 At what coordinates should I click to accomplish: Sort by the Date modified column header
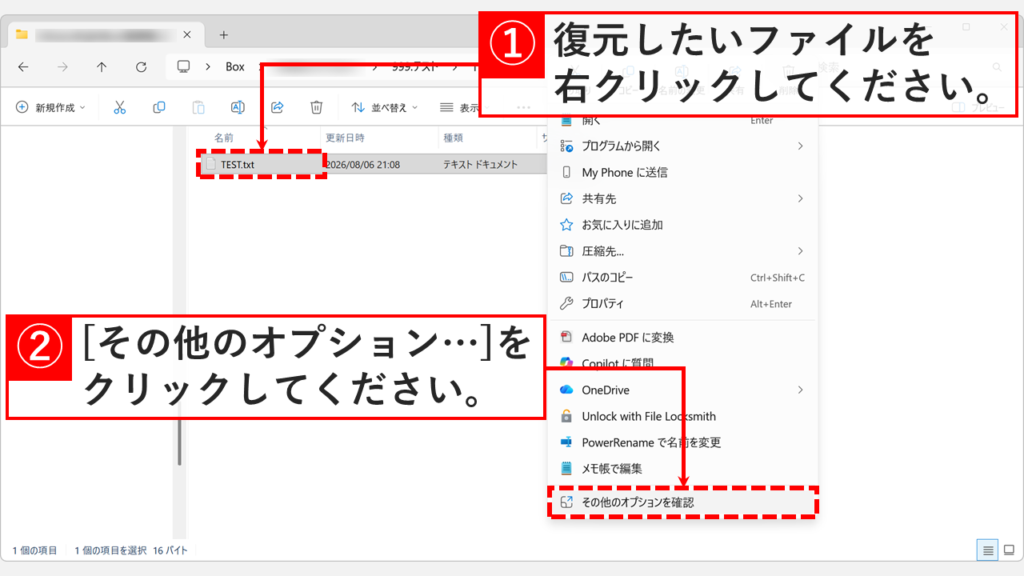pos(345,138)
